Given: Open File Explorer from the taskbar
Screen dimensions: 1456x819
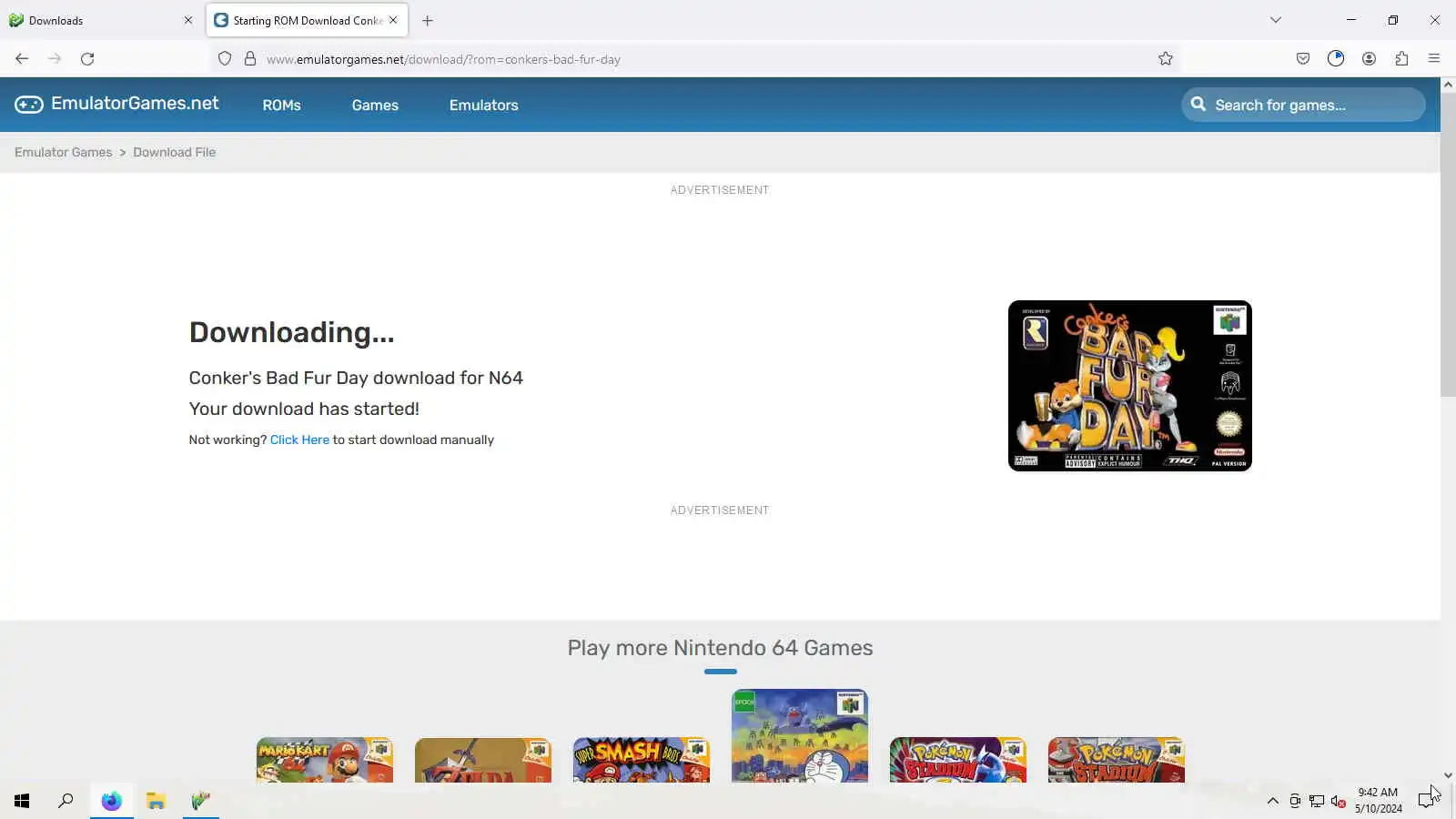Looking at the screenshot, I should (x=157, y=801).
